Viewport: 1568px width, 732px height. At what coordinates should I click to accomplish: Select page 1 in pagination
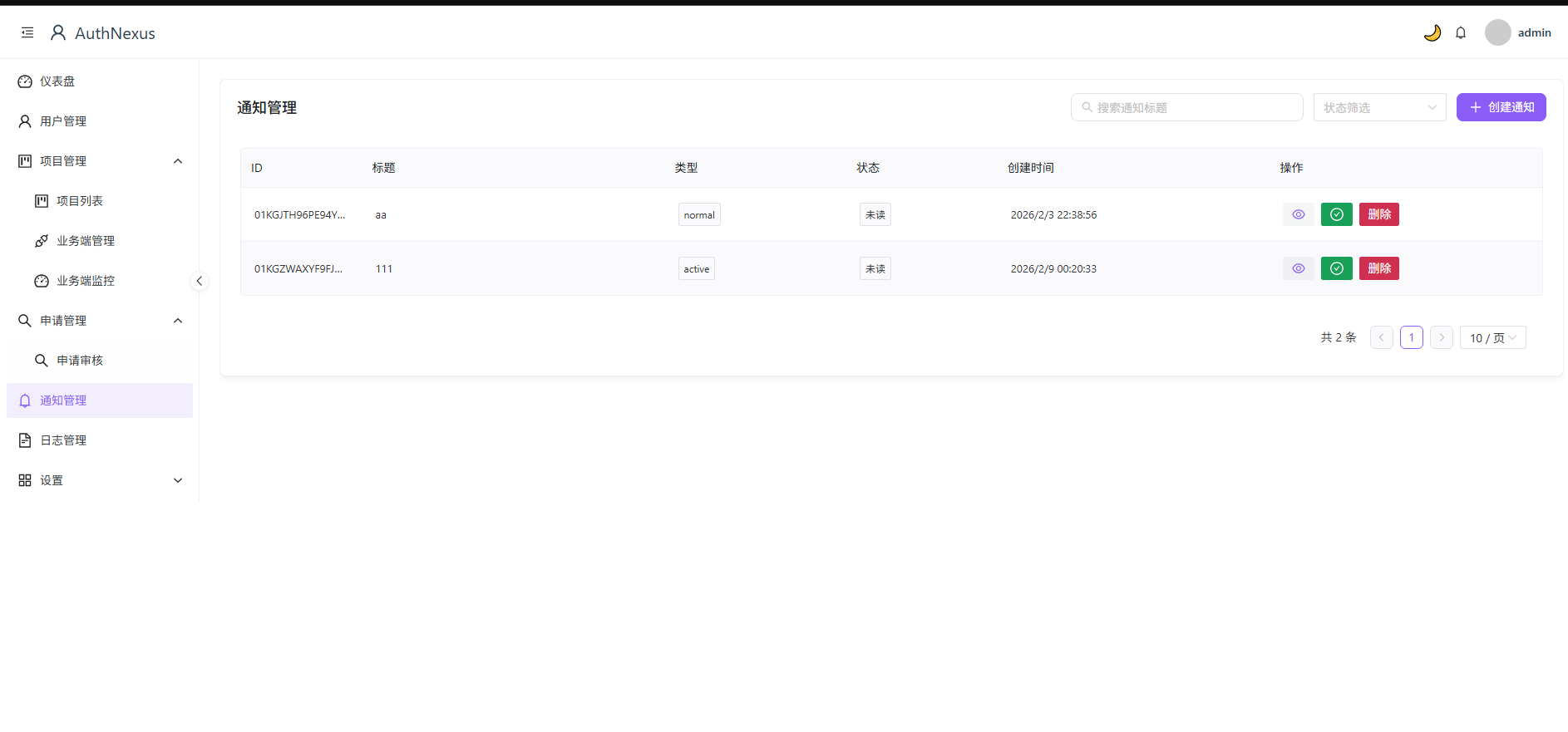[x=1411, y=337]
